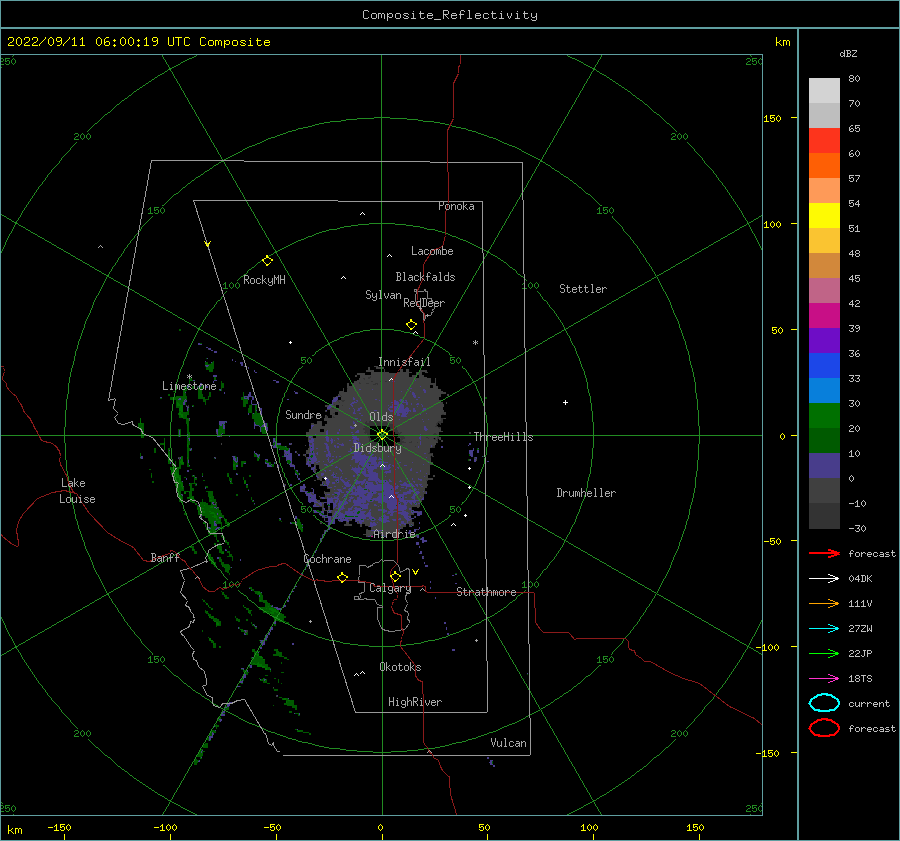The image size is (900, 841).
Task: Click the ThreeHills town label
Action: point(503,437)
